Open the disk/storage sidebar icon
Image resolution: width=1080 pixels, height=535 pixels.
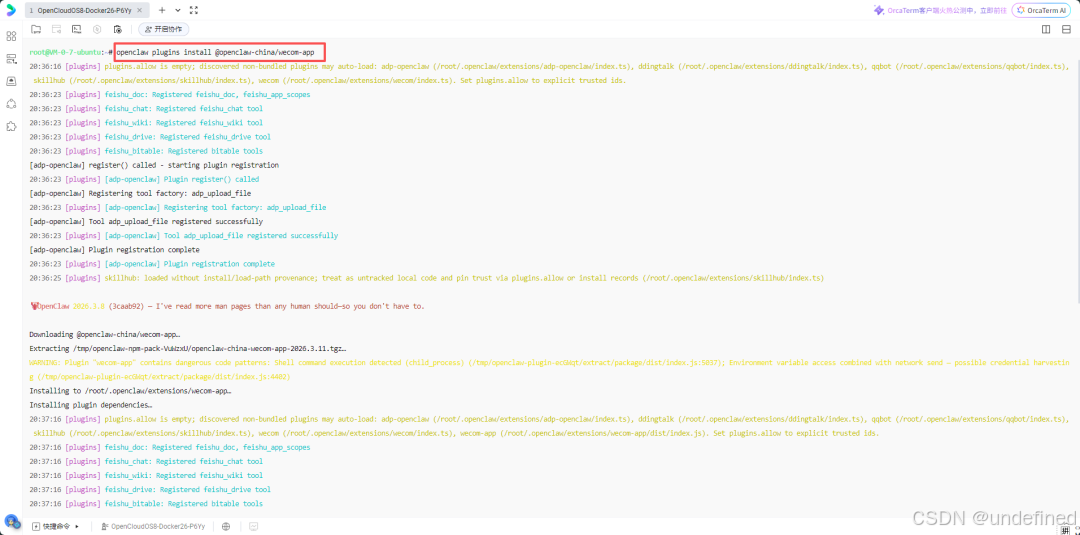tap(11, 81)
